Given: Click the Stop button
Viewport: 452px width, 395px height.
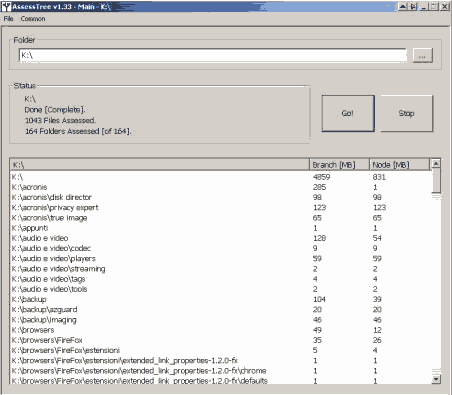Looking at the screenshot, I should tap(407, 113).
